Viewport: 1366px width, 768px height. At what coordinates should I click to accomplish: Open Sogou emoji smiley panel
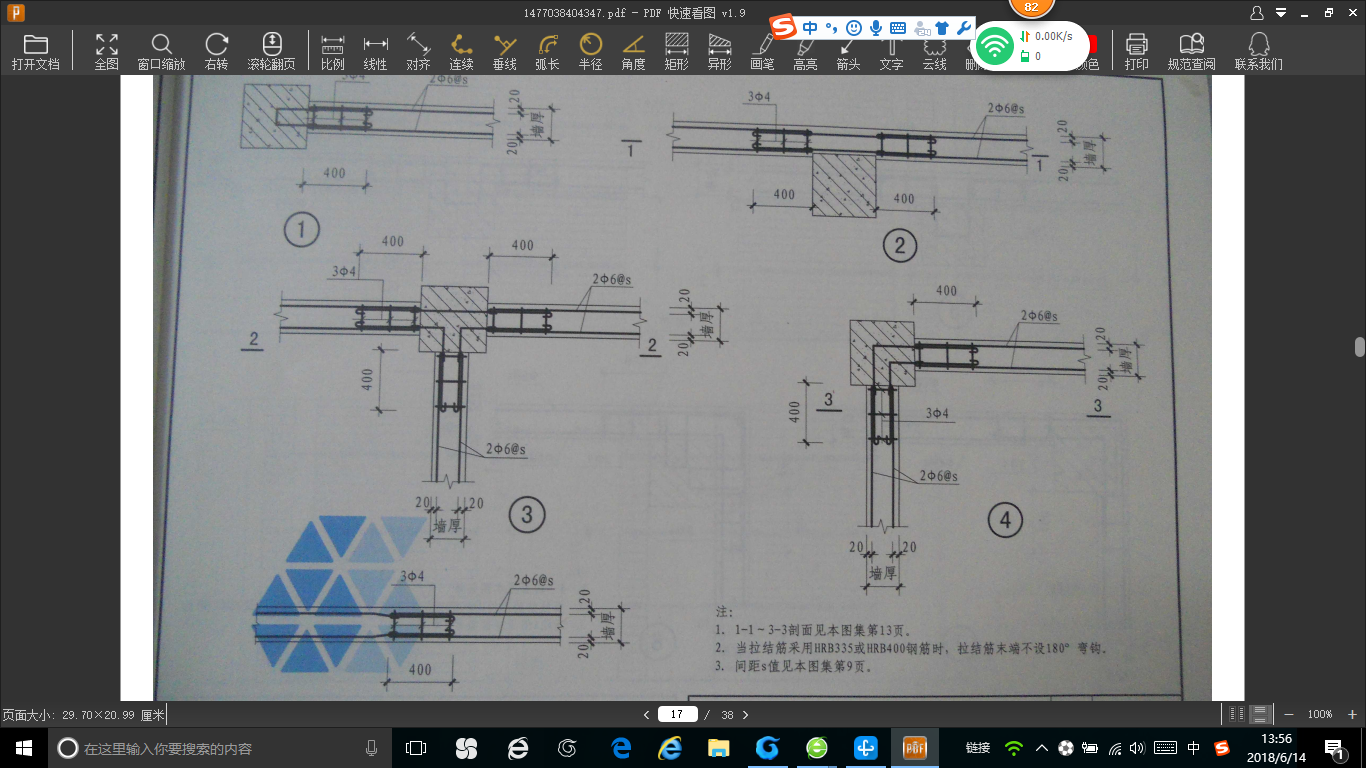click(853, 27)
